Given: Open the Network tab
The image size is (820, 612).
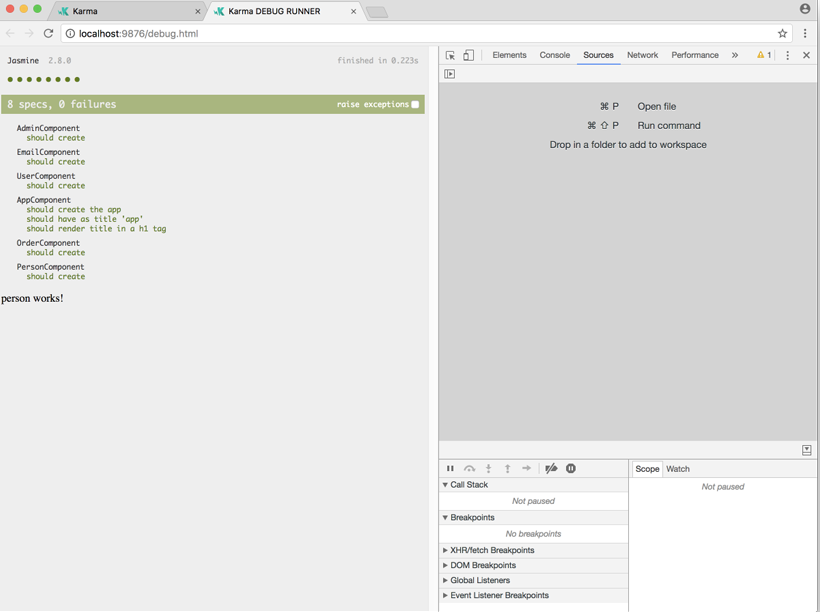Looking at the screenshot, I should click(x=642, y=55).
